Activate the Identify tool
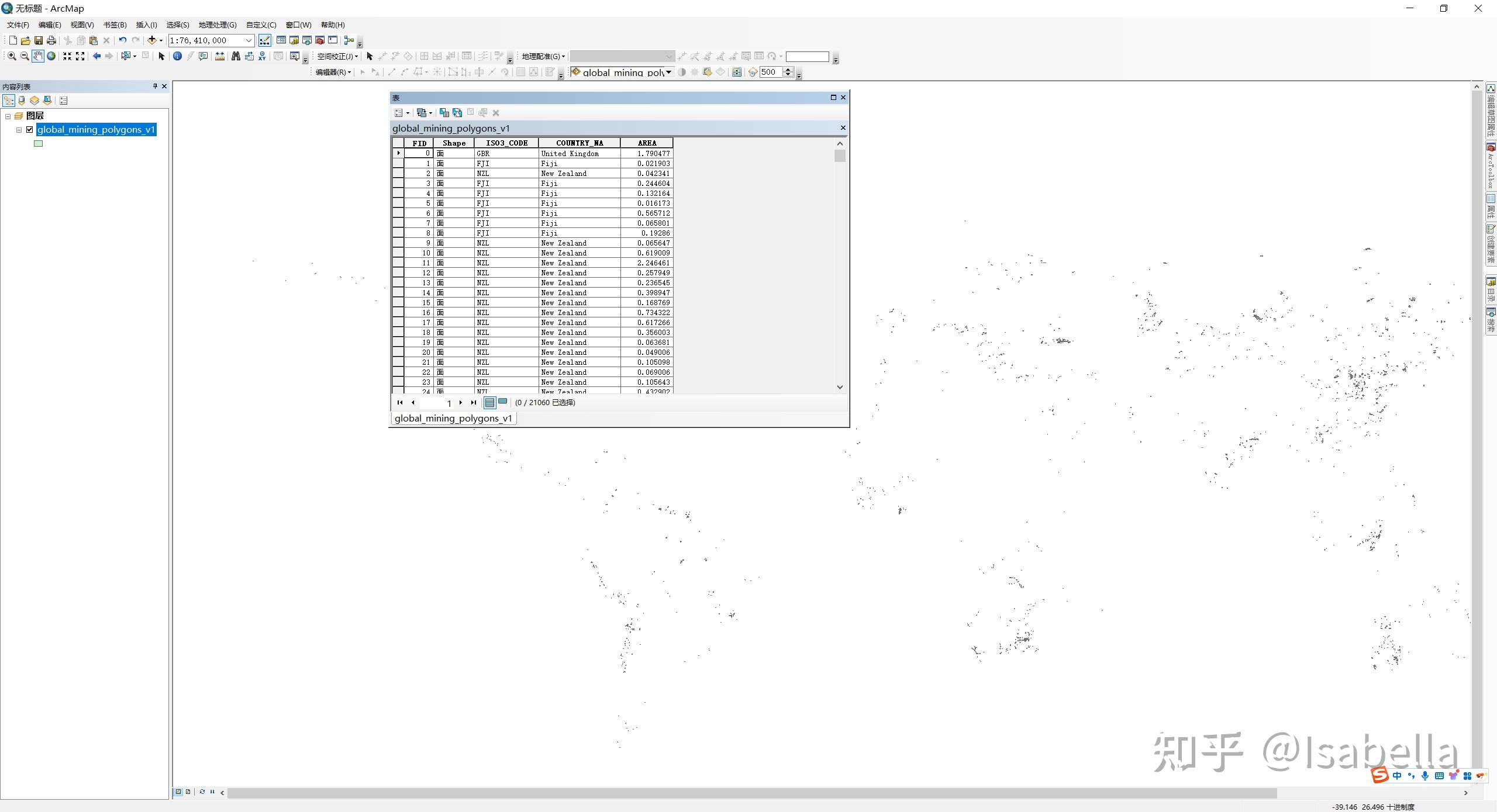Viewport: 1497px width, 812px height. click(177, 56)
